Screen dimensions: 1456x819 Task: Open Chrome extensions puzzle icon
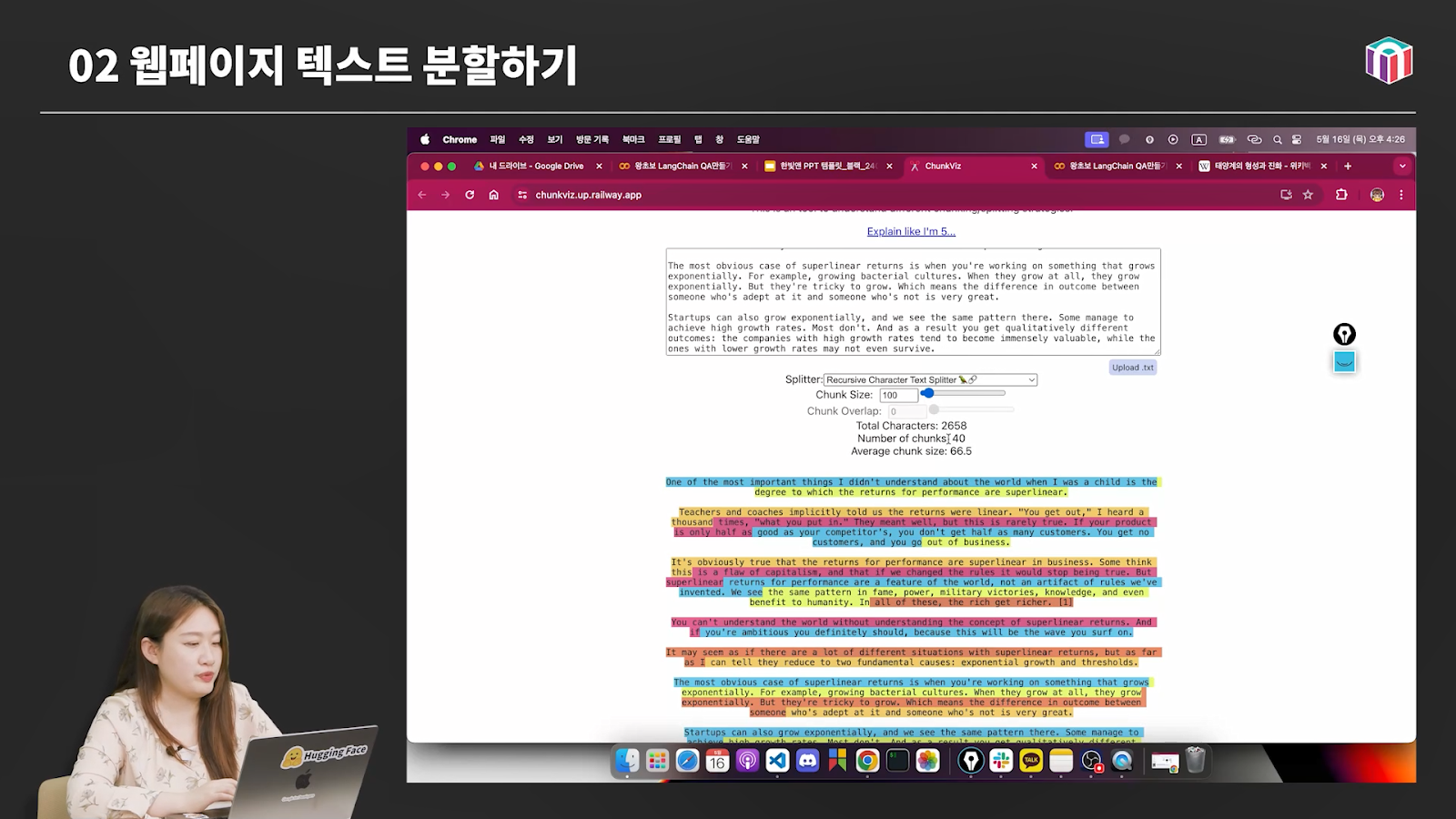[1341, 195]
